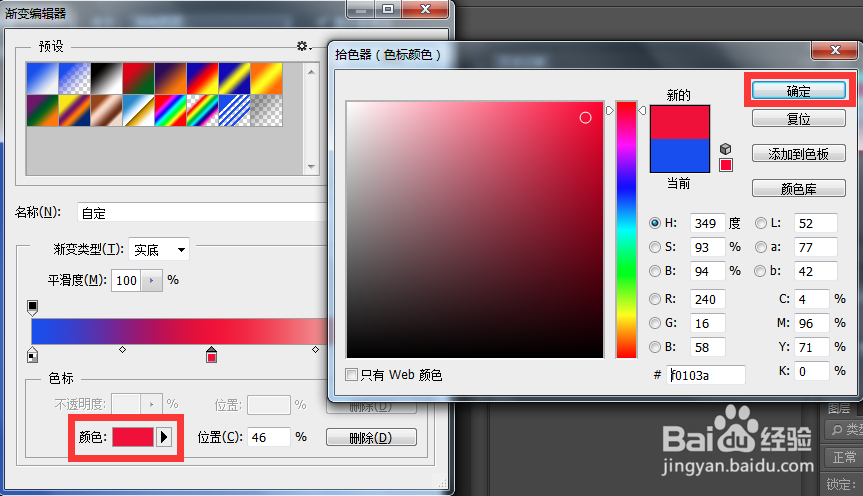Select the transparent rainbow gradient preset
Image resolution: width=863 pixels, height=496 pixels.
click(x=203, y=110)
